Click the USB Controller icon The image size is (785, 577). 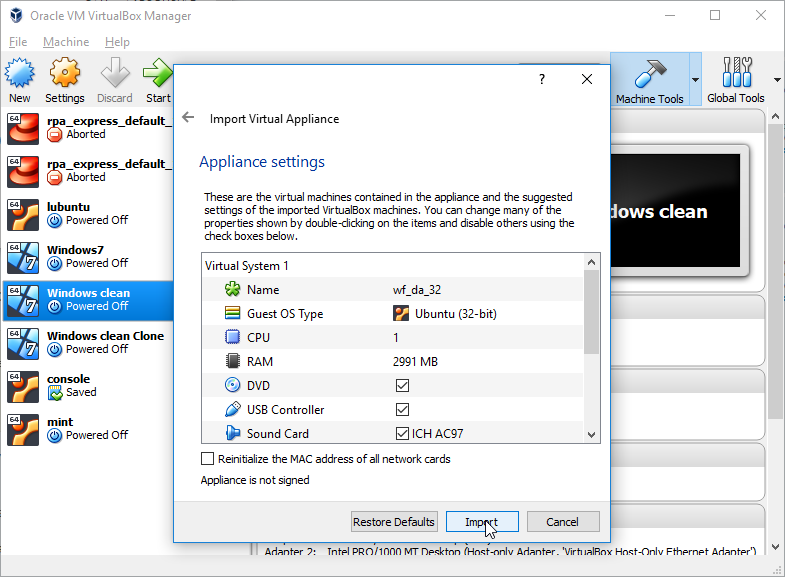click(x=232, y=409)
